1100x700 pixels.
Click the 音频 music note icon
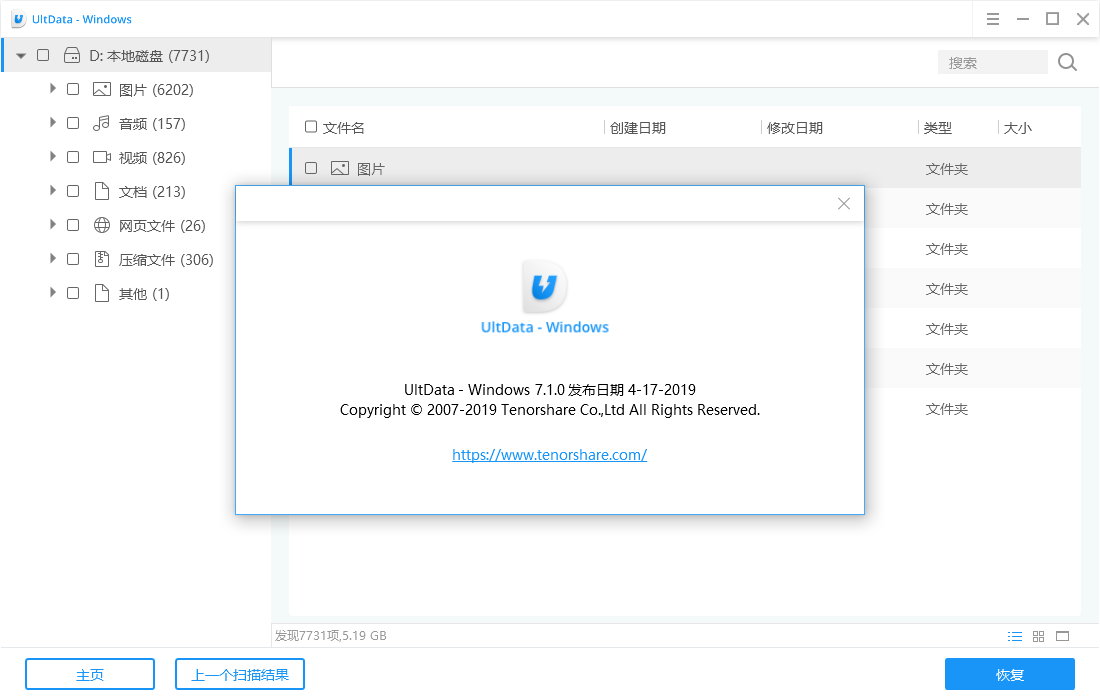click(102, 123)
